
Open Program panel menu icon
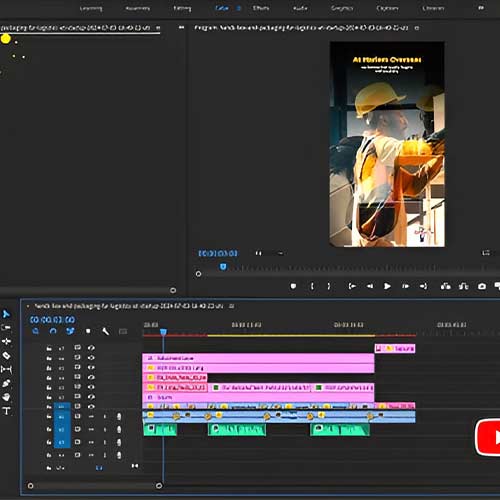pyautogui.click(x=416, y=28)
